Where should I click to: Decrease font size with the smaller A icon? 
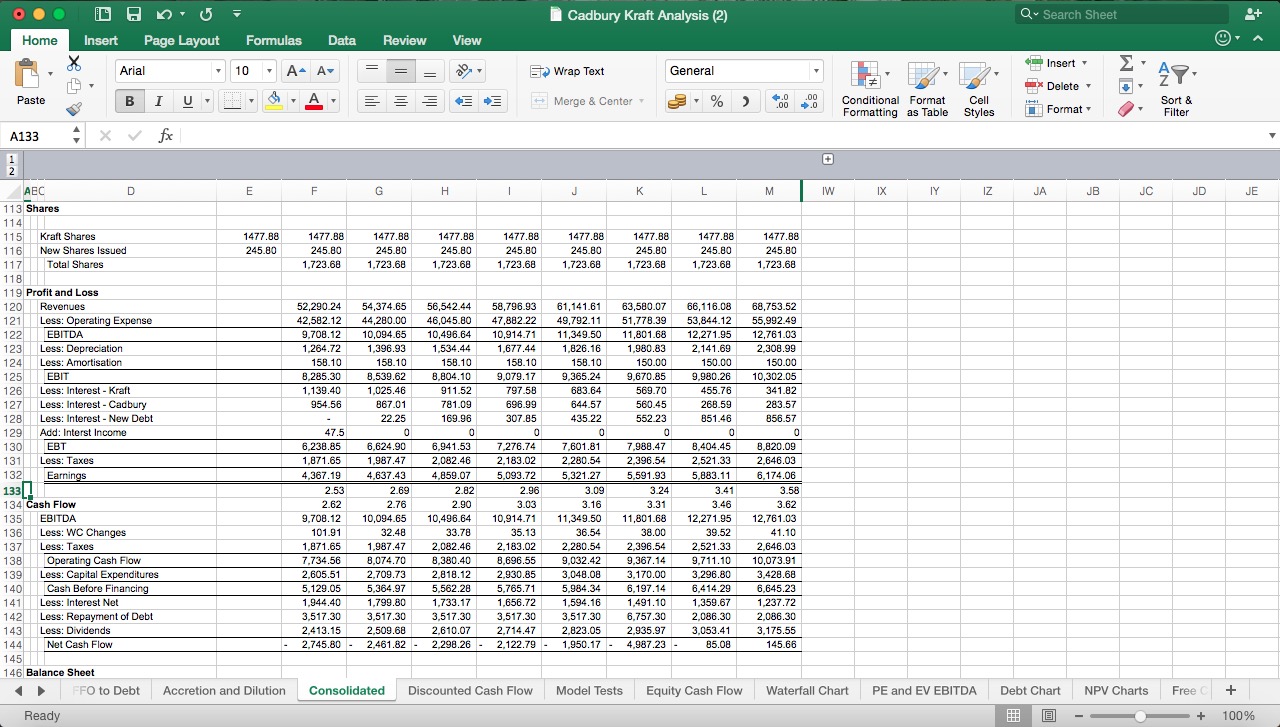325,71
